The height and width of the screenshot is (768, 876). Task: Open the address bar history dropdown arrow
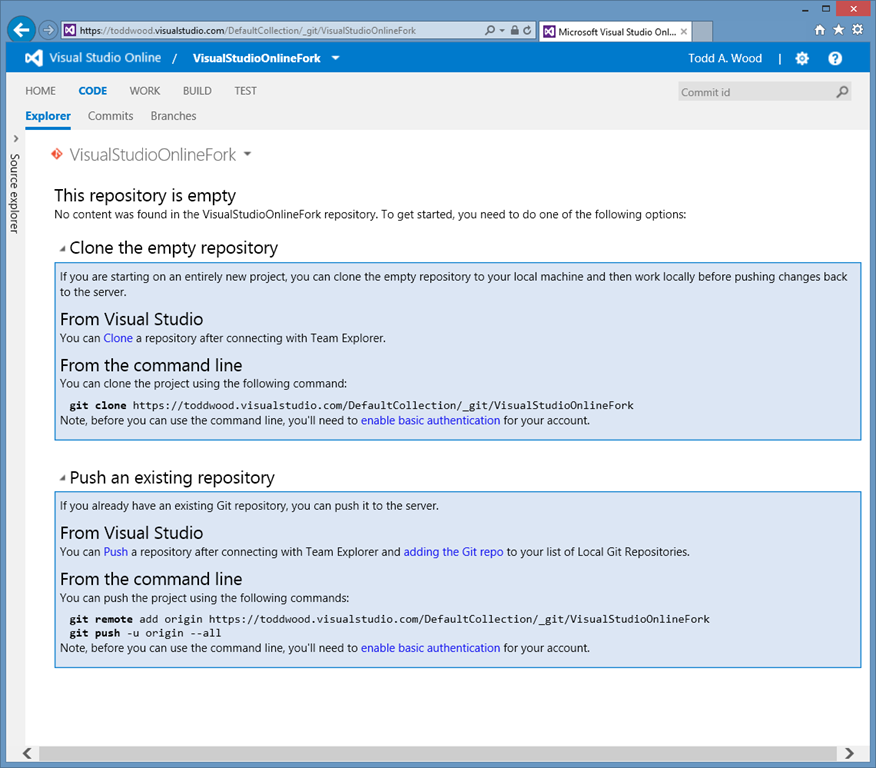click(x=502, y=31)
